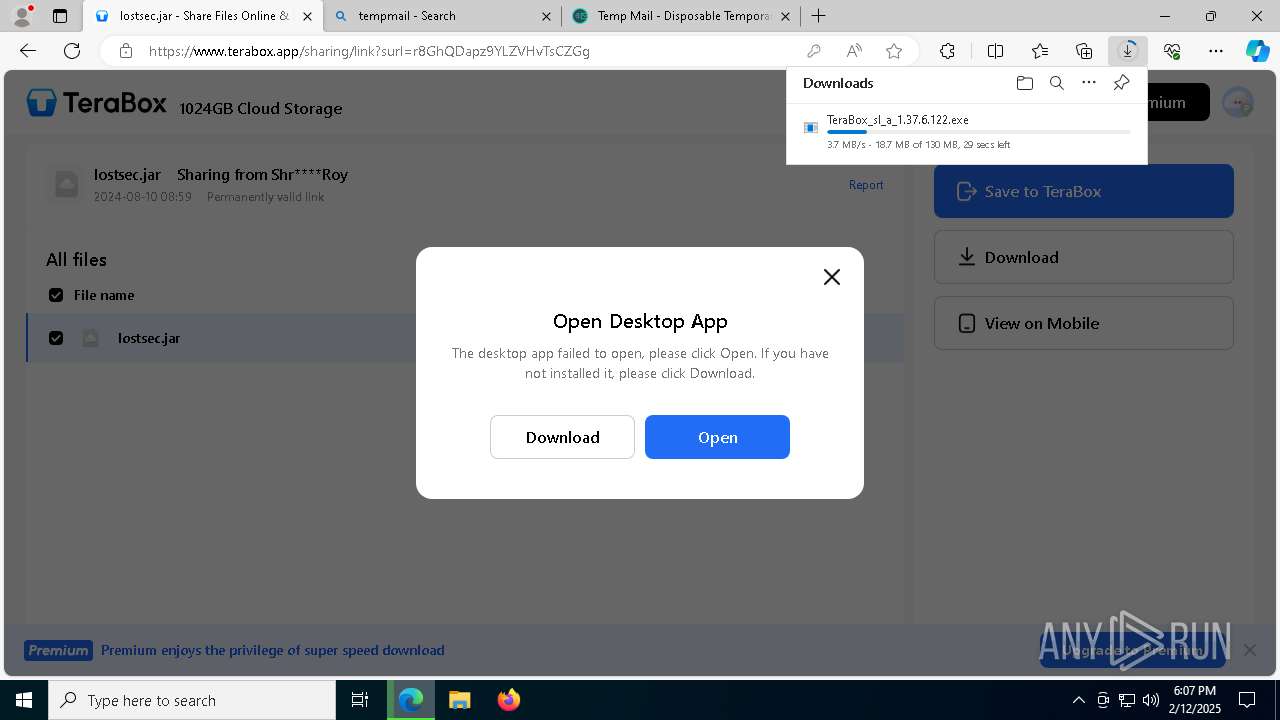
Task: Open browser Extensions icon
Action: pos(947,51)
